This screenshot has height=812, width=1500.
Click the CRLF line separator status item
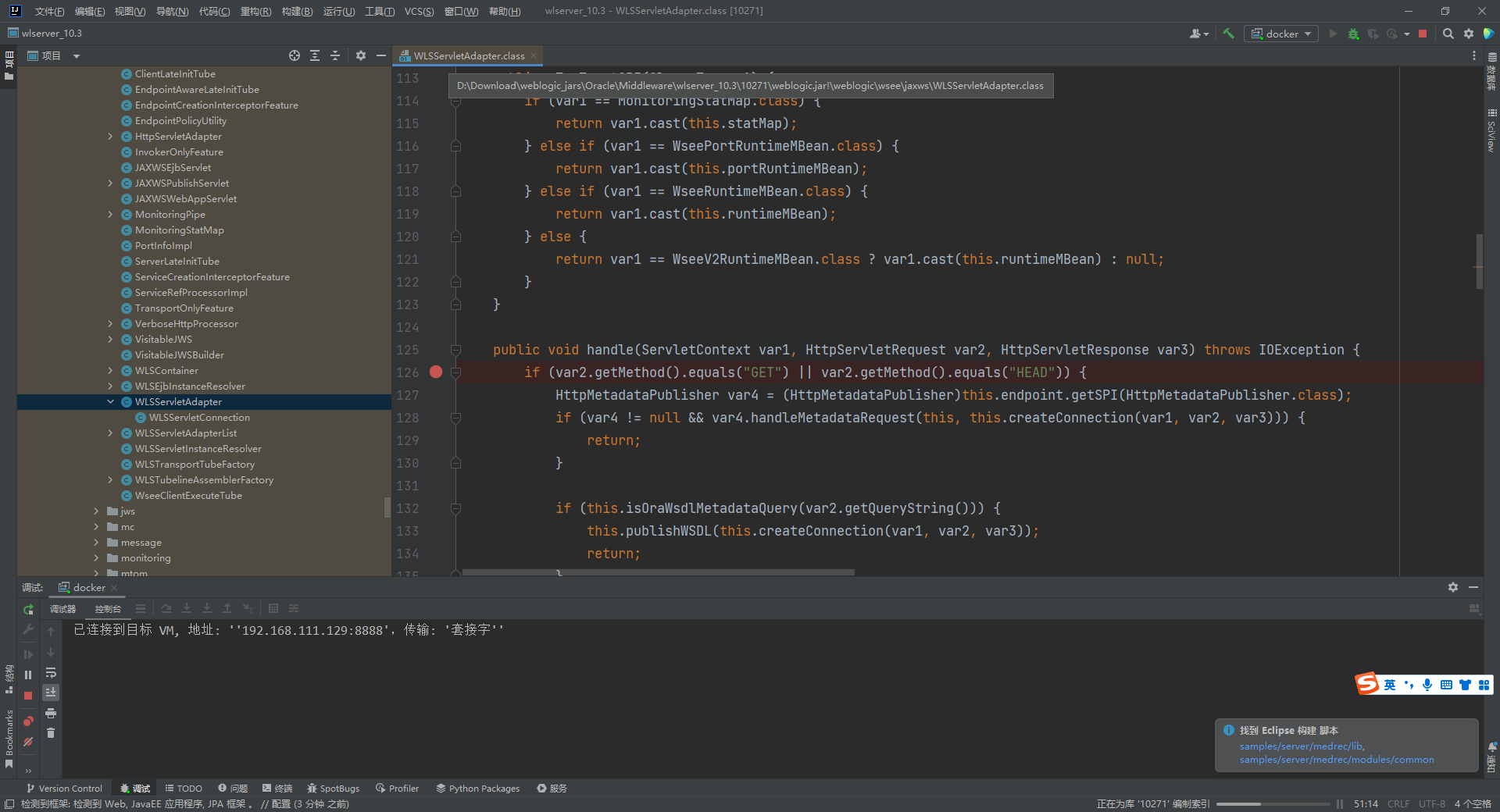click(1398, 804)
